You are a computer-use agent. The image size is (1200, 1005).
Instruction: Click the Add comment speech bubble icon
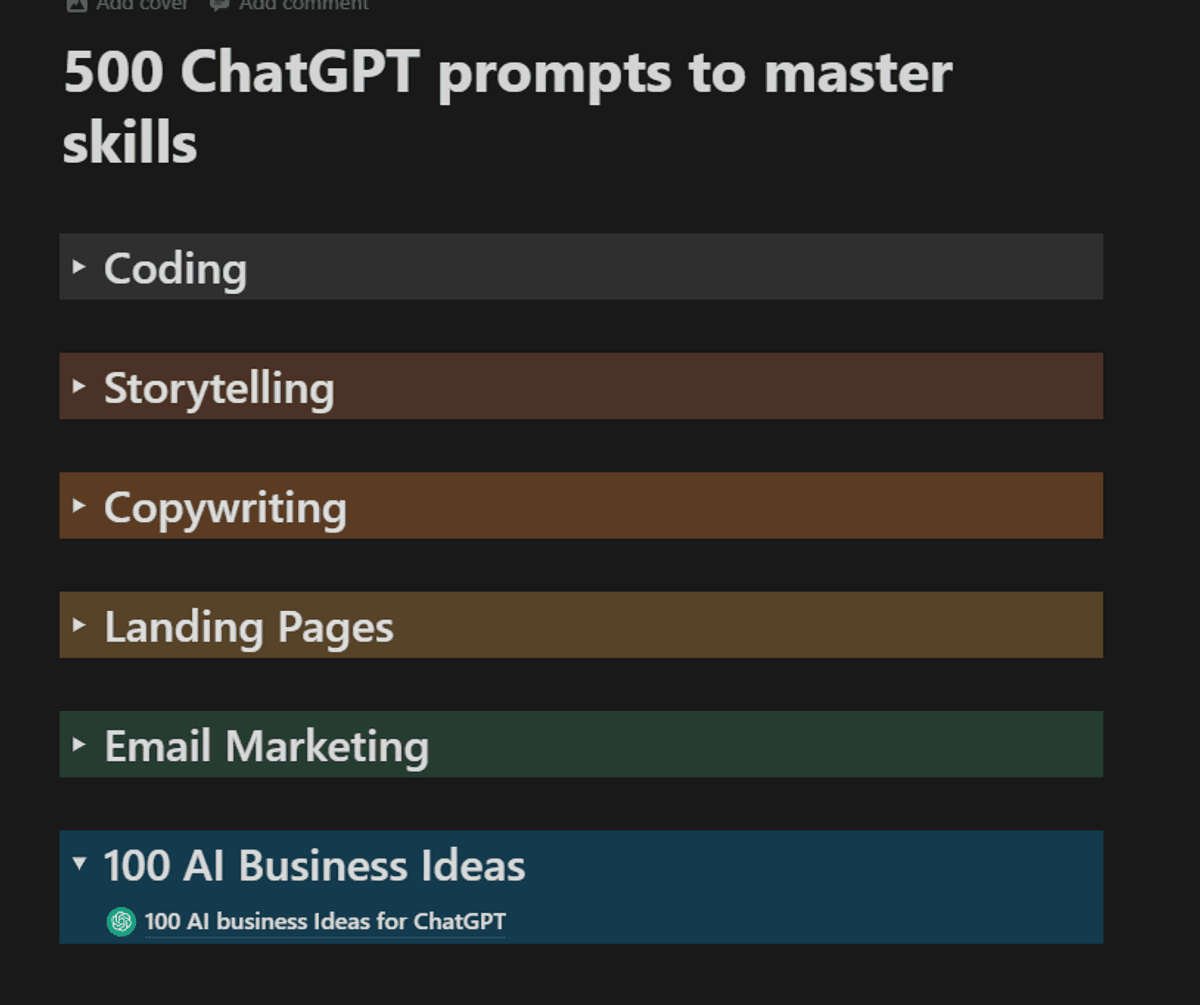point(219,4)
